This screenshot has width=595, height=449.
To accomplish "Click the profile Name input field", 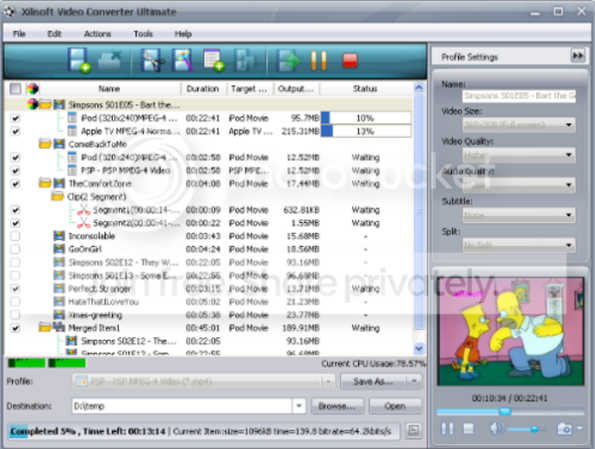I will click(519, 96).
